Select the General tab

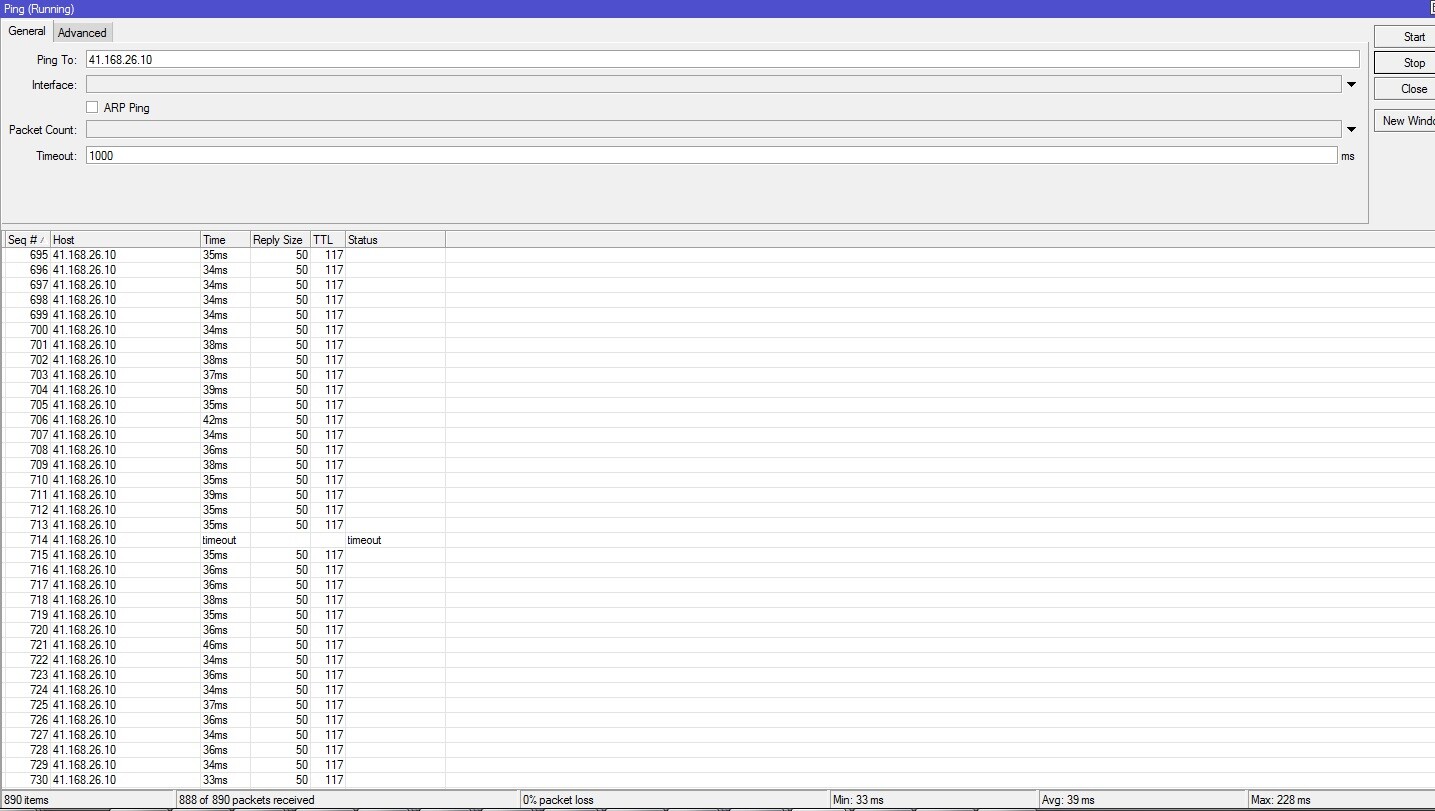[27, 31]
